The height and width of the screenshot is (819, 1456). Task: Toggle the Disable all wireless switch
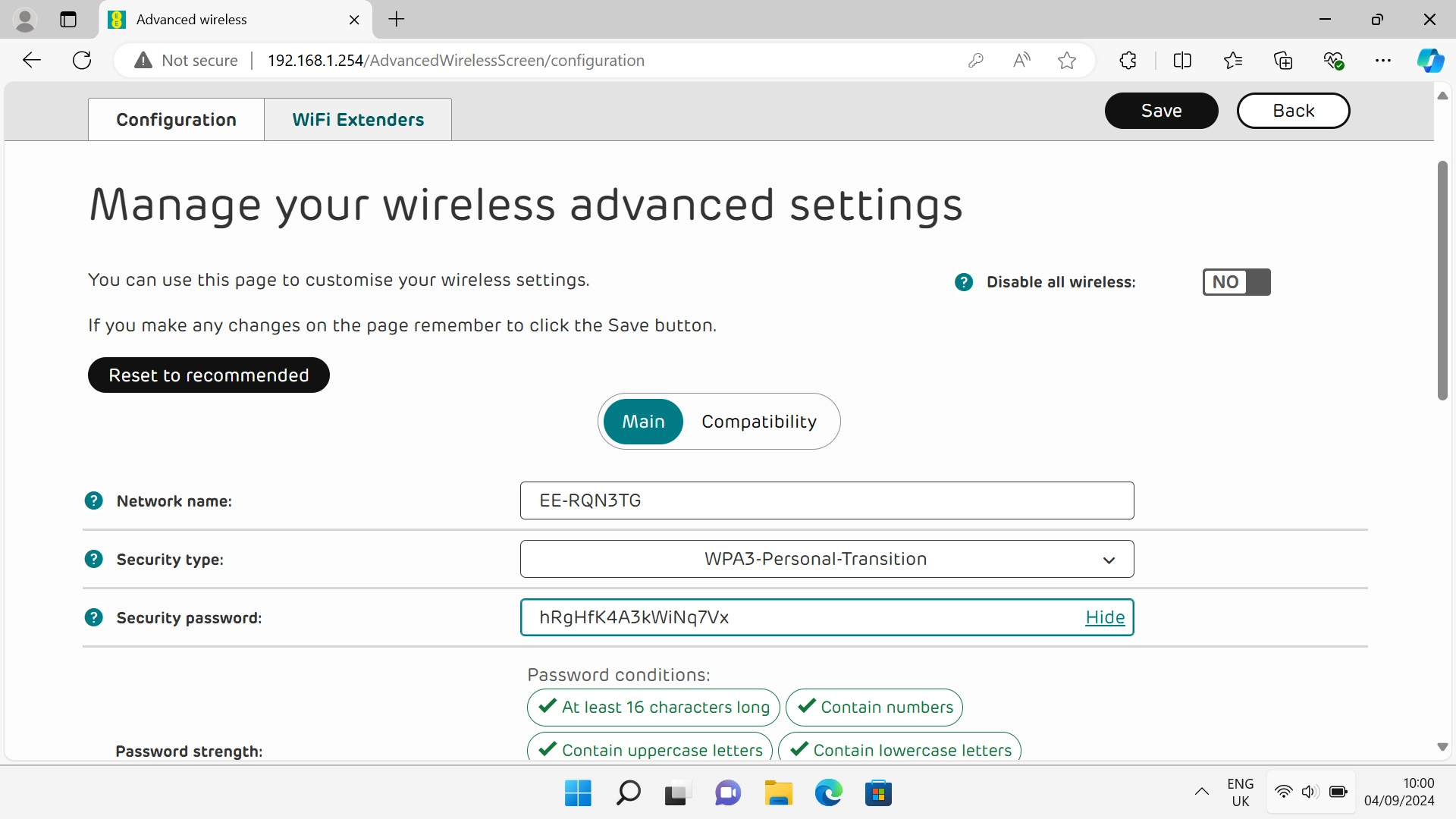pos(1236,282)
